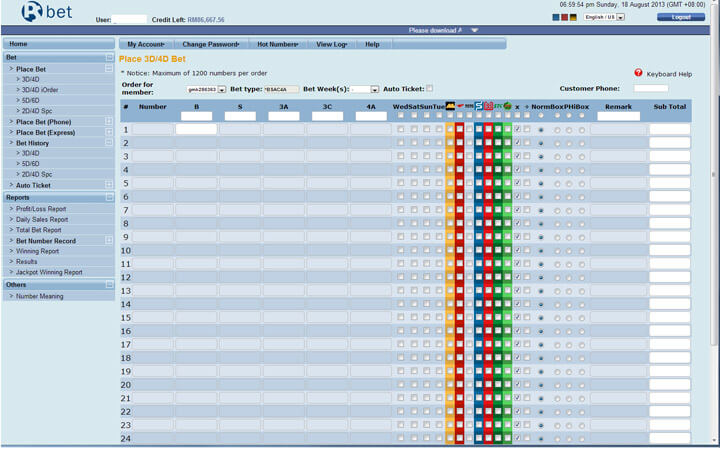Click the Customer Phone input field
This screenshot has height=452, width=720.
651,89
